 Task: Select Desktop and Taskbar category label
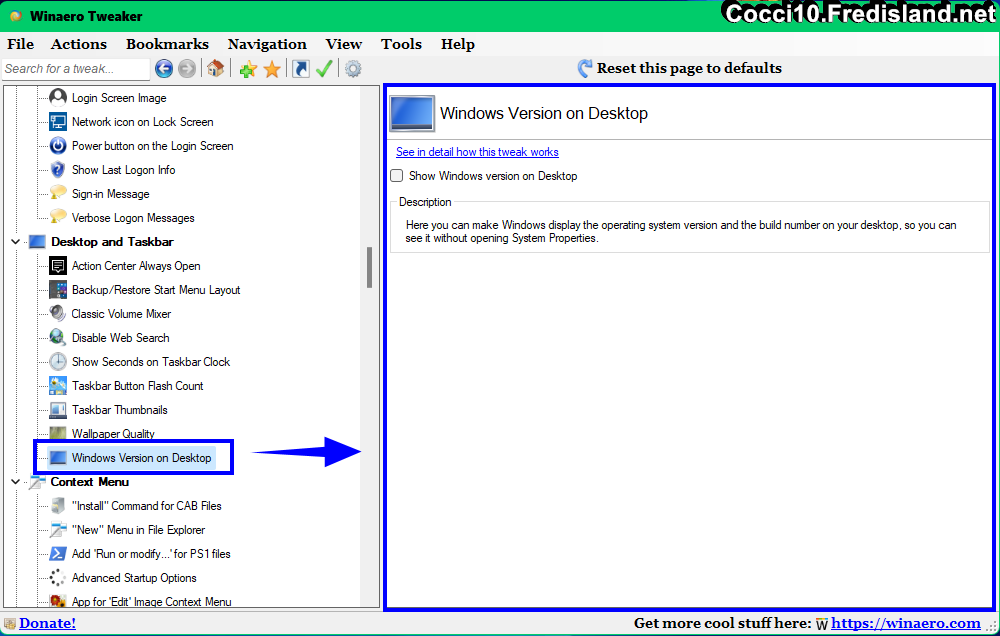click(x=112, y=242)
